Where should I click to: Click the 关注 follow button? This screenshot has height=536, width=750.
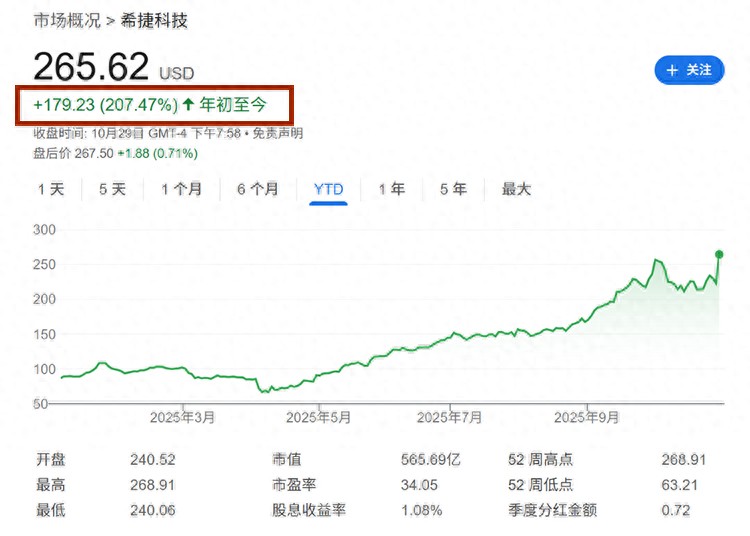tap(689, 70)
